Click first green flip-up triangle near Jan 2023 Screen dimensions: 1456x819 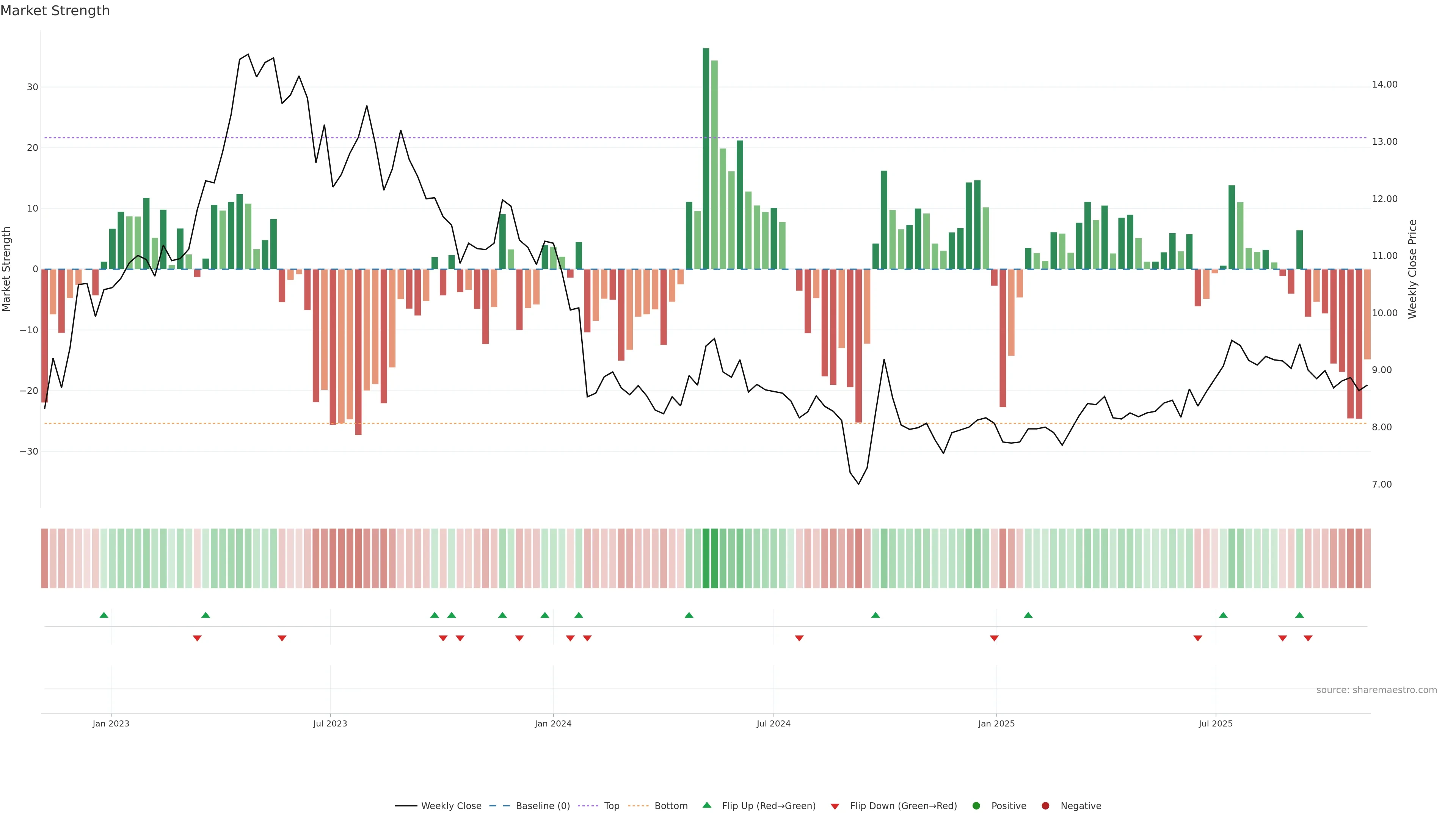tap(104, 615)
